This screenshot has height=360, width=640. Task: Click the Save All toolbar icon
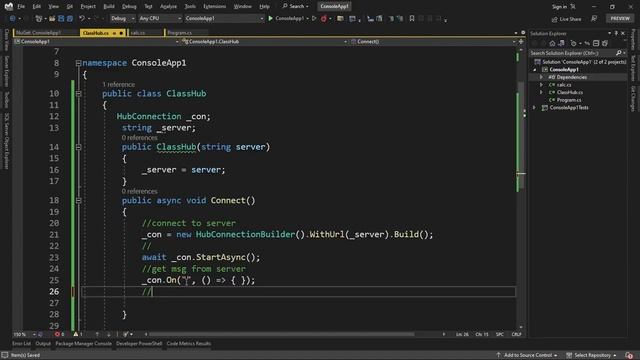[70, 18]
